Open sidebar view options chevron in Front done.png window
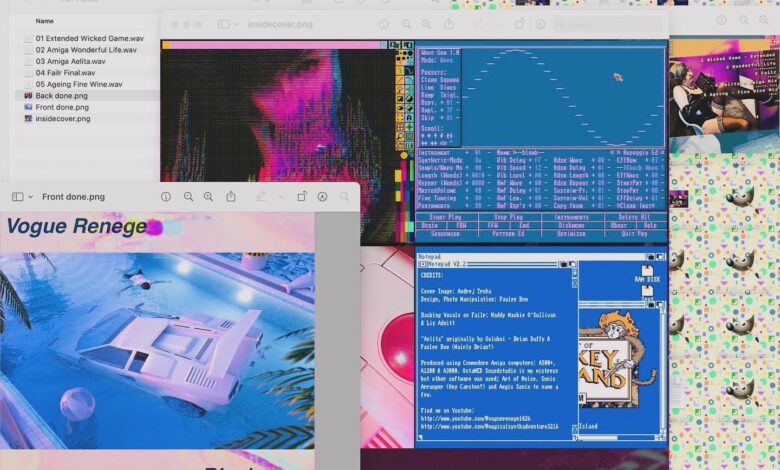This screenshot has width=780, height=470. pos(30,197)
